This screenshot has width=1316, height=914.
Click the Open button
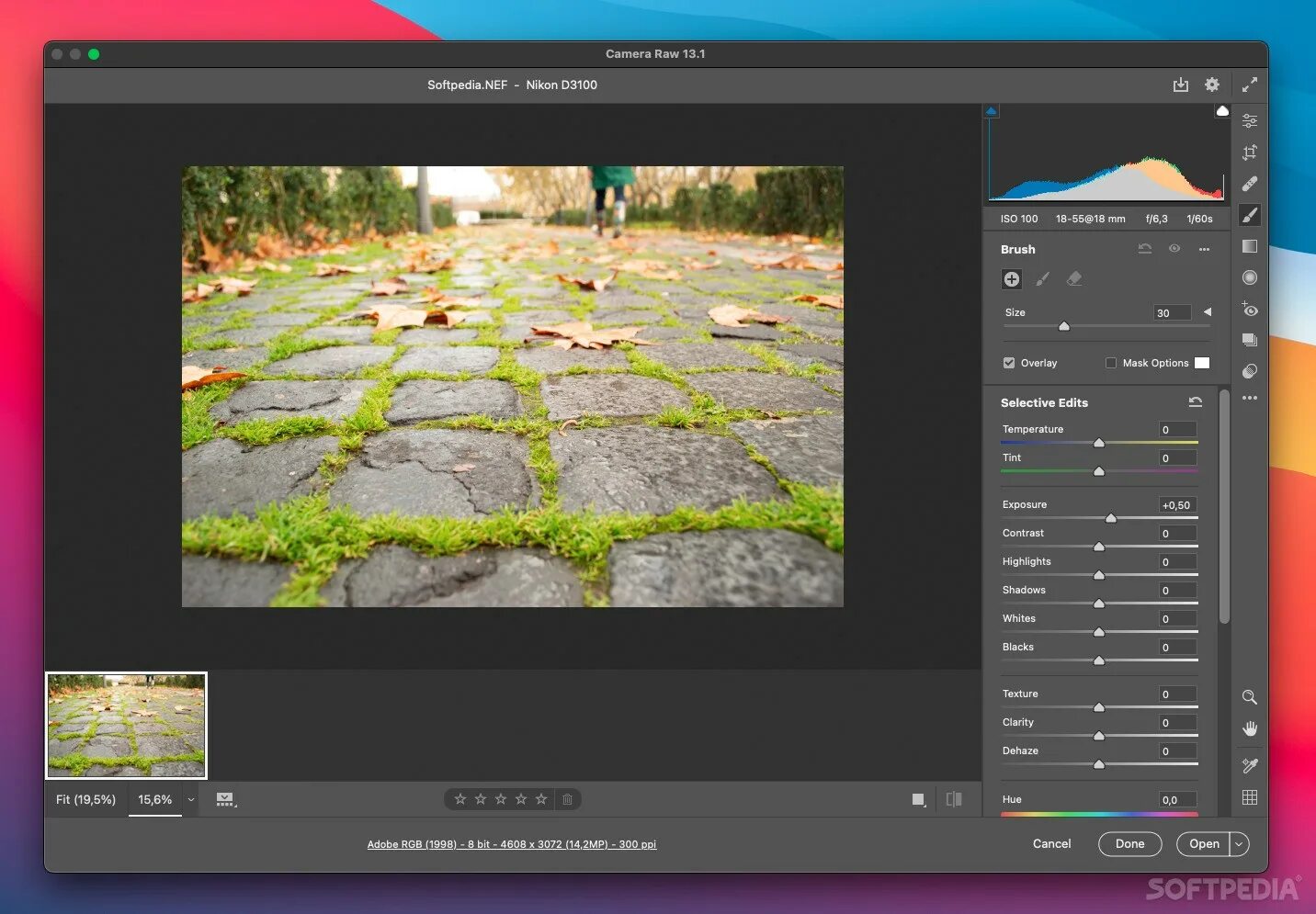(x=1204, y=844)
